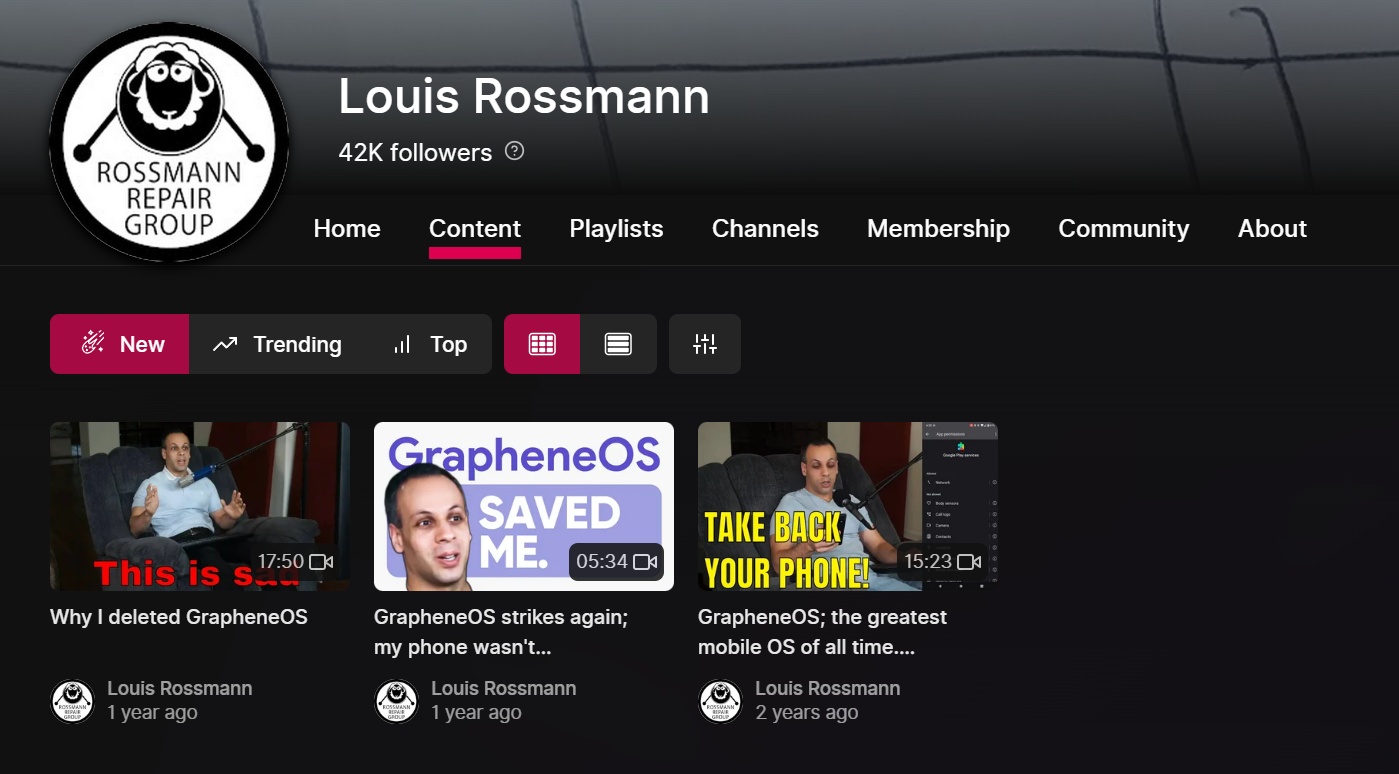Sort content by Top
Image resolution: width=1399 pixels, height=774 pixels.
(x=429, y=344)
